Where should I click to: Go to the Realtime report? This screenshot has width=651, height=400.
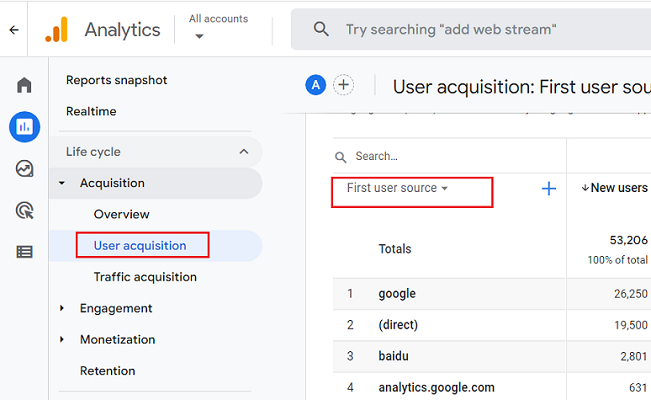[x=91, y=111]
